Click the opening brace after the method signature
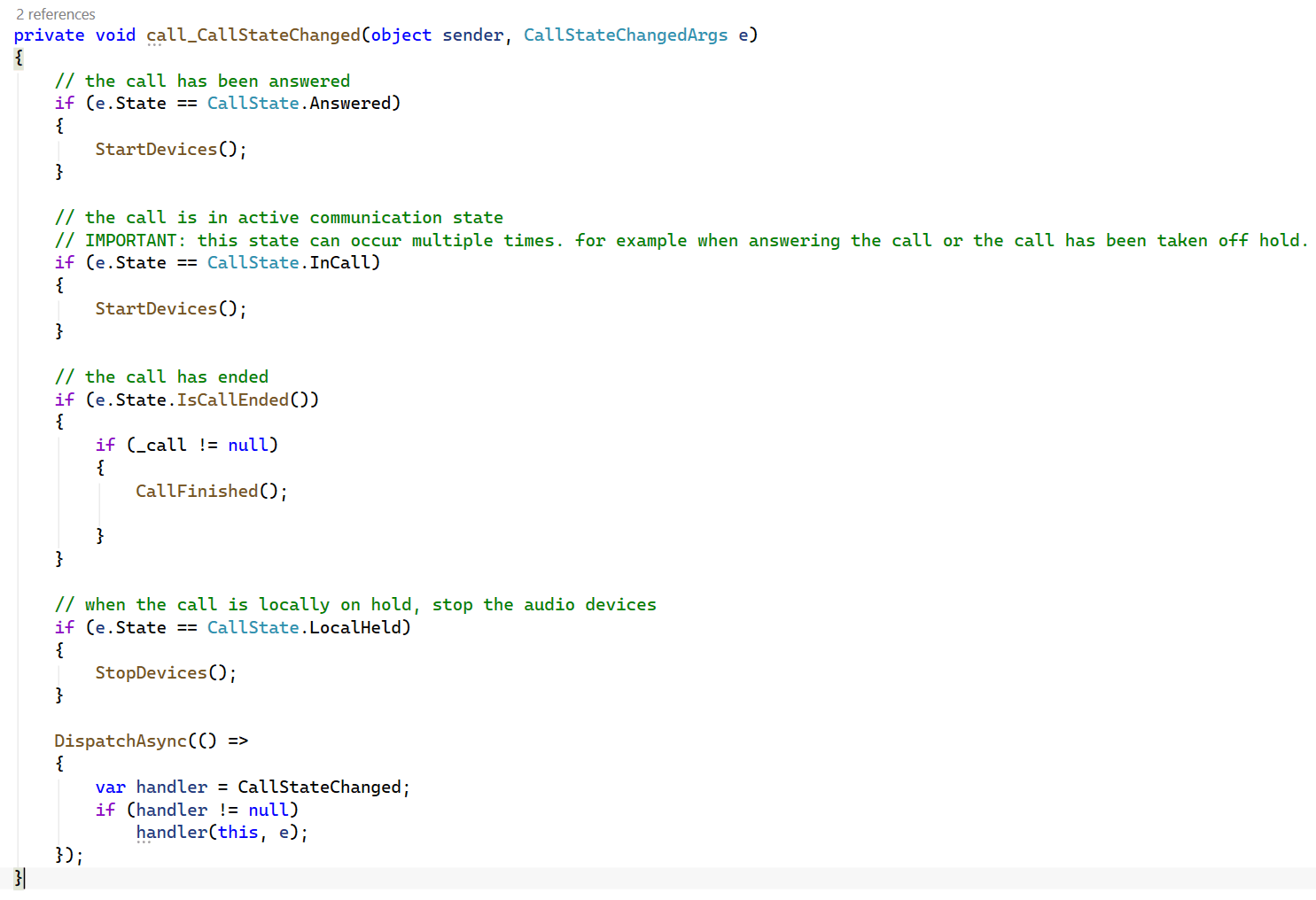Image resolution: width=1316 pixels, height=900 pixels. tap(19, 58)
